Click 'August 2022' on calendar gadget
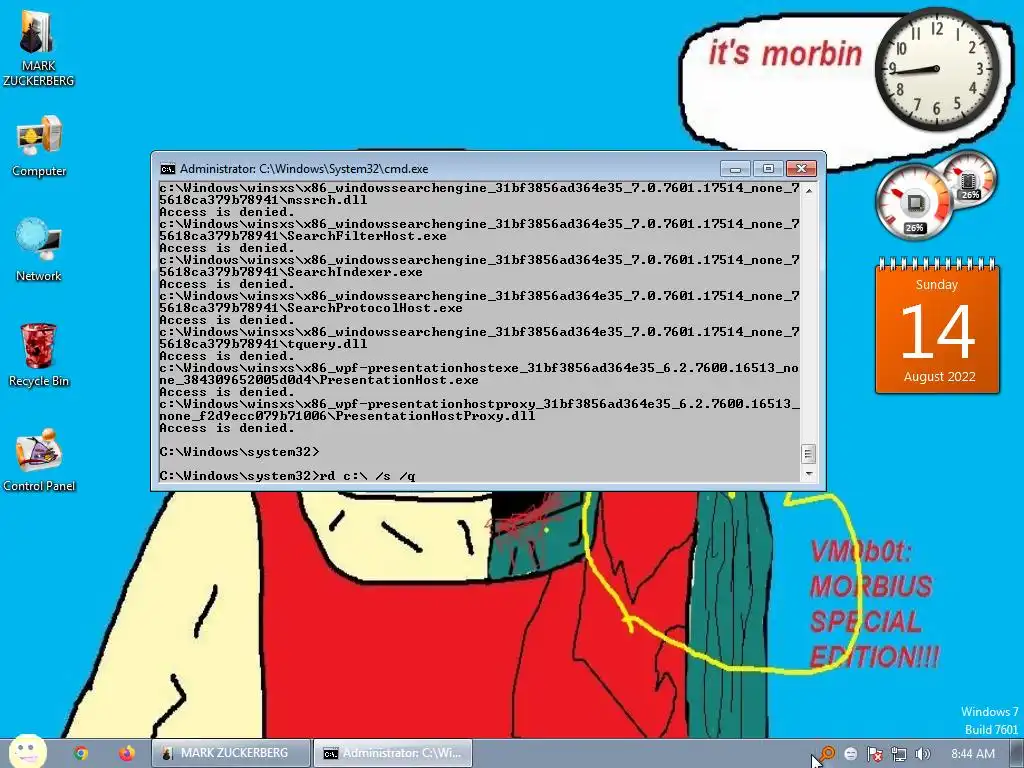 point(939,377)
